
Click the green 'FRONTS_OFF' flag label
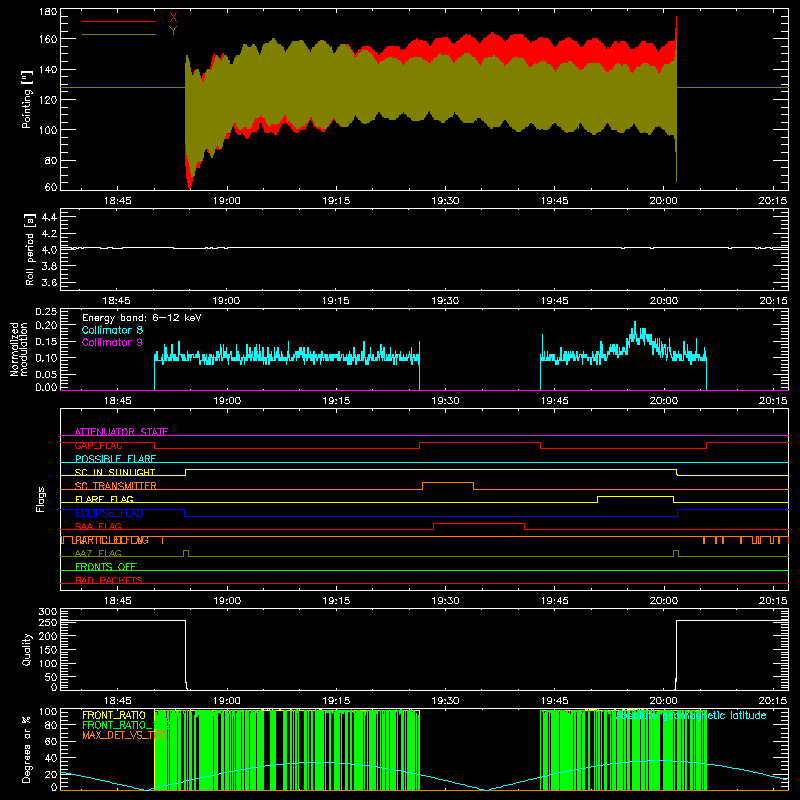tap(106, 567)
